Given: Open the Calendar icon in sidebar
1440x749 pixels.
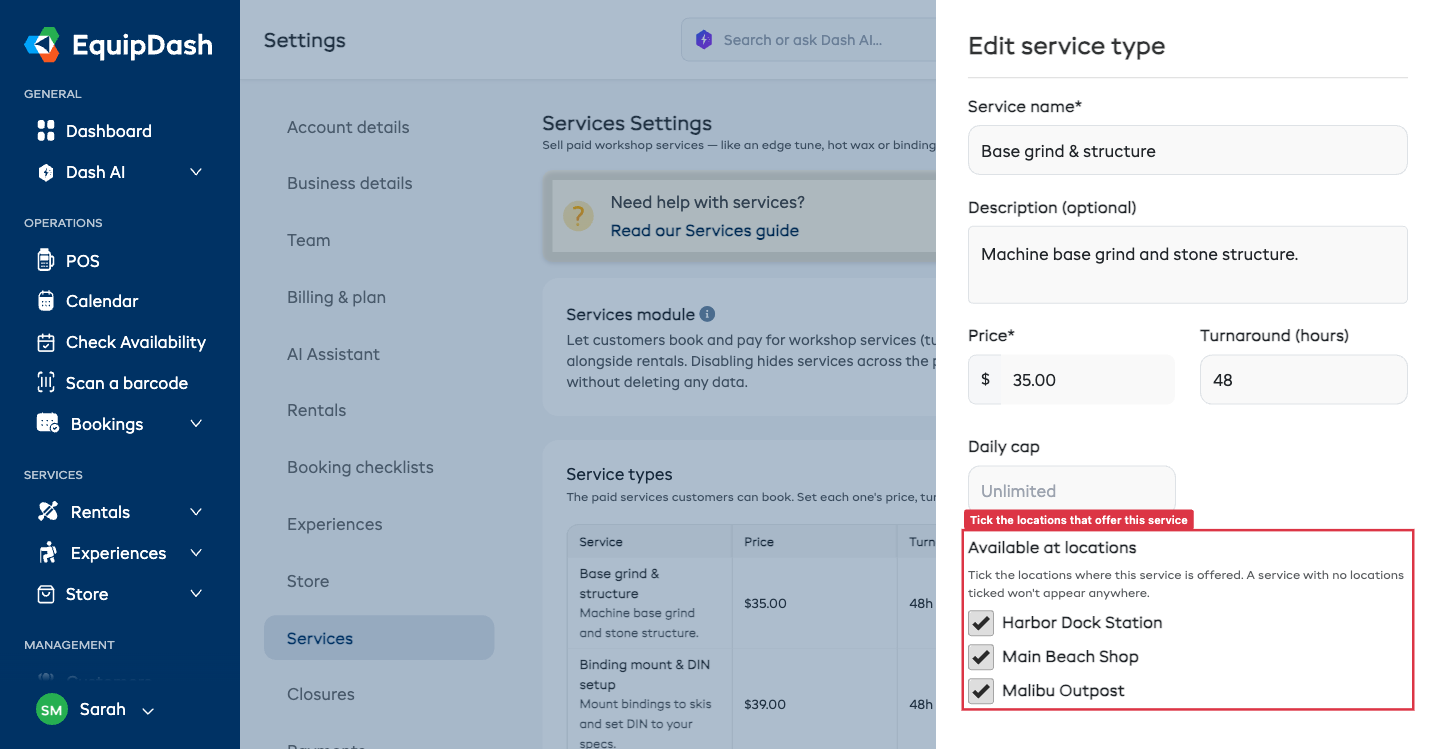Looking at the screenshot, I should pos(45,301).
